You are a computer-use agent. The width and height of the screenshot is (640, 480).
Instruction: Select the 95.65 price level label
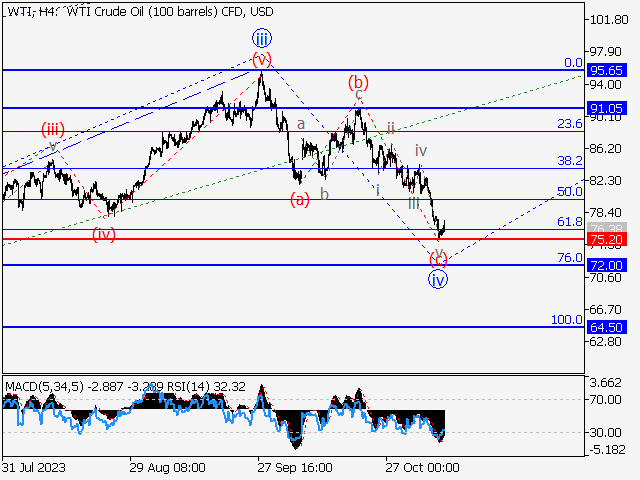[606, 70]
